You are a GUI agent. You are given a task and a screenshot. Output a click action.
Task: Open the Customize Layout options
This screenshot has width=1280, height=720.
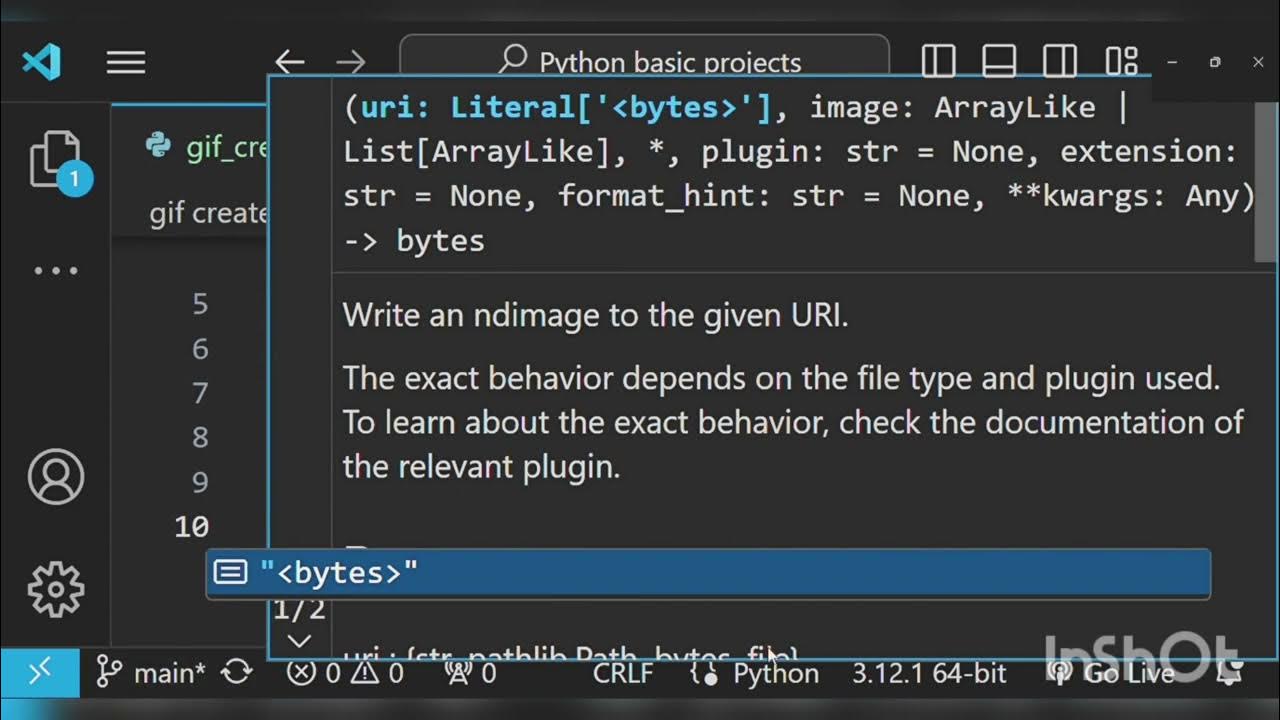click(1121, 61)
